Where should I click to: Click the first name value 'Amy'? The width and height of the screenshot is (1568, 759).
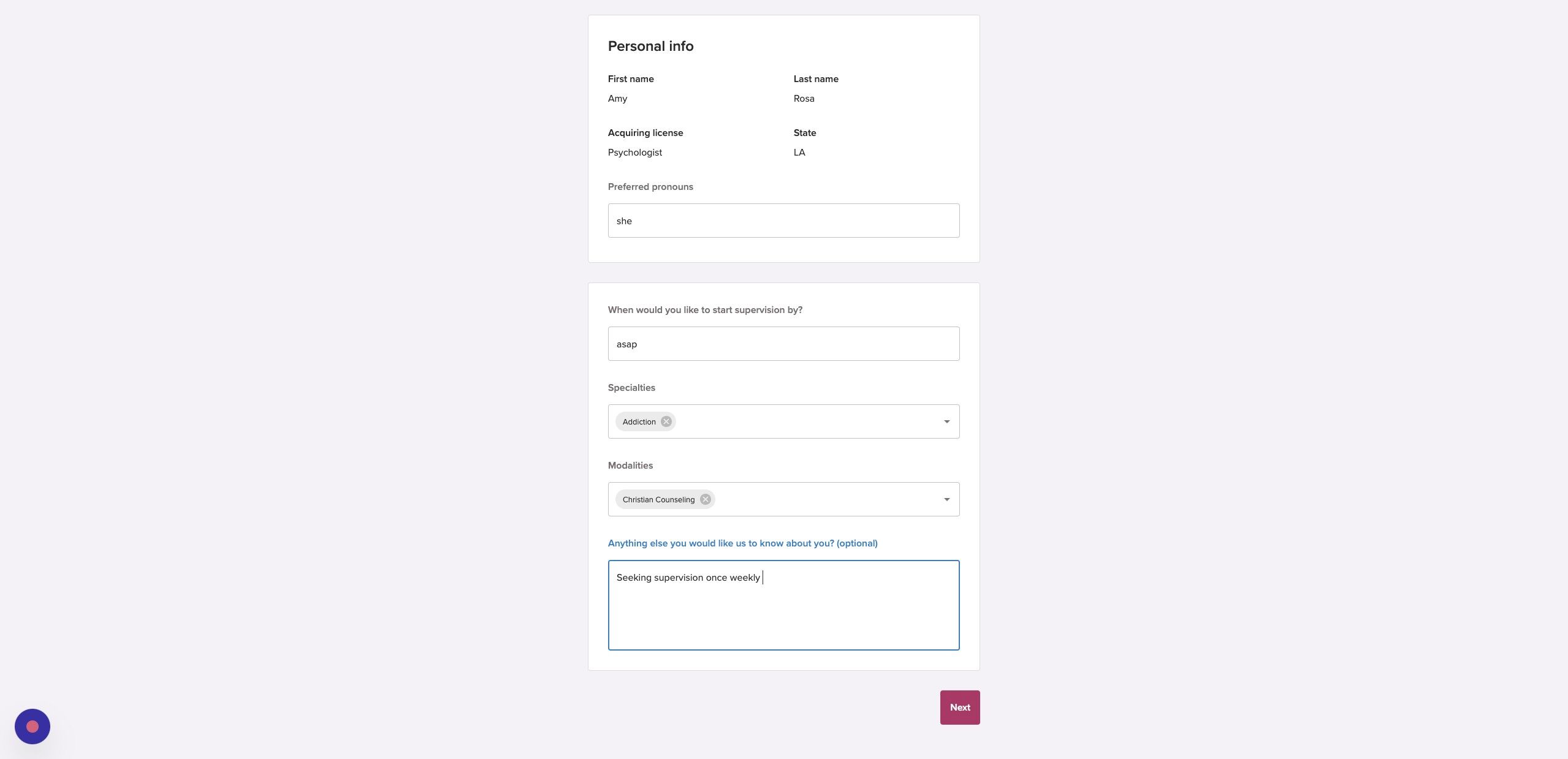[617, 99]
